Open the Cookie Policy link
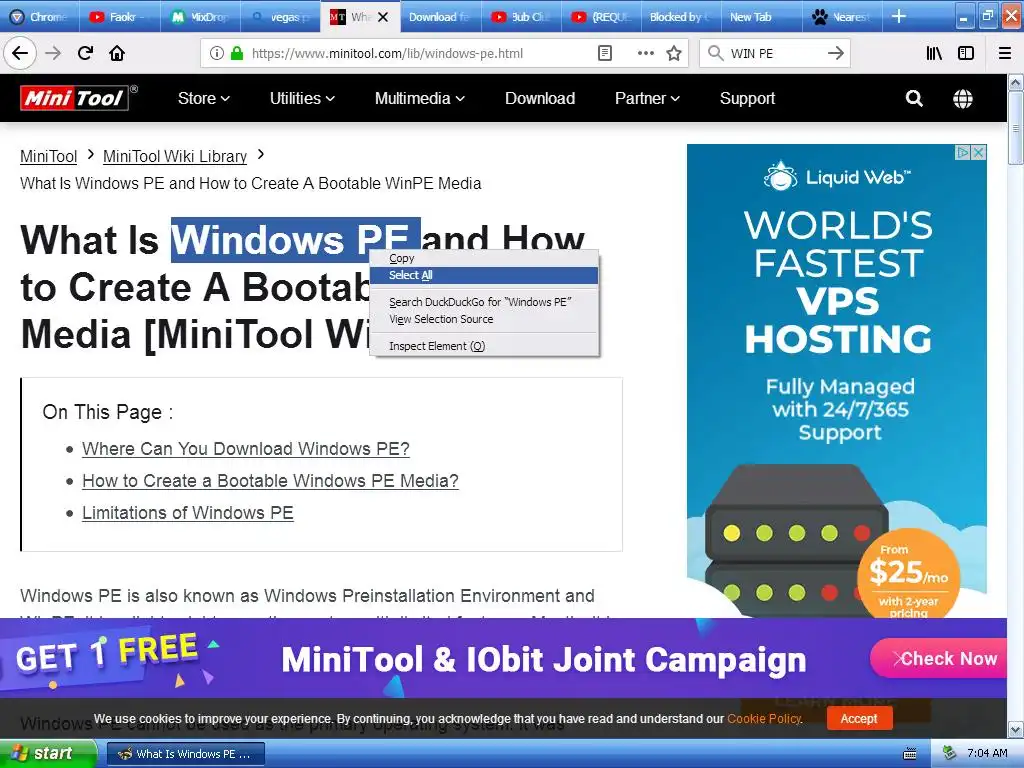Image resolution: width=1024 pixels, height=768 pixels. pyautogui.click(x=763, y=718)
